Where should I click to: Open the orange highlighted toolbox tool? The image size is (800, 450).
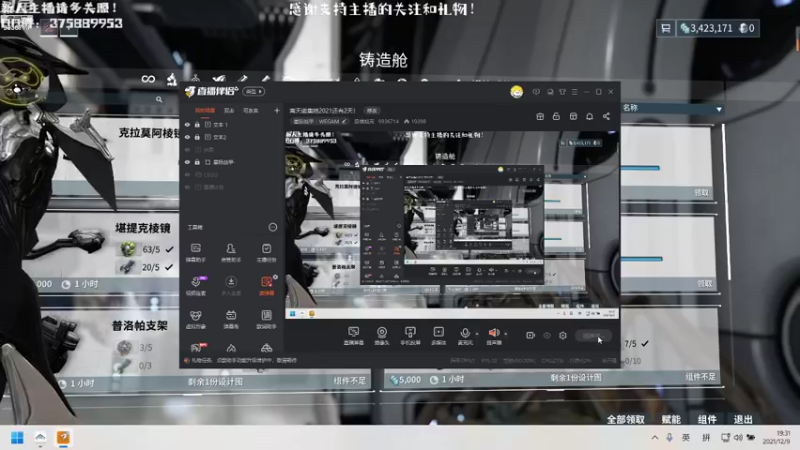point(266,285)
